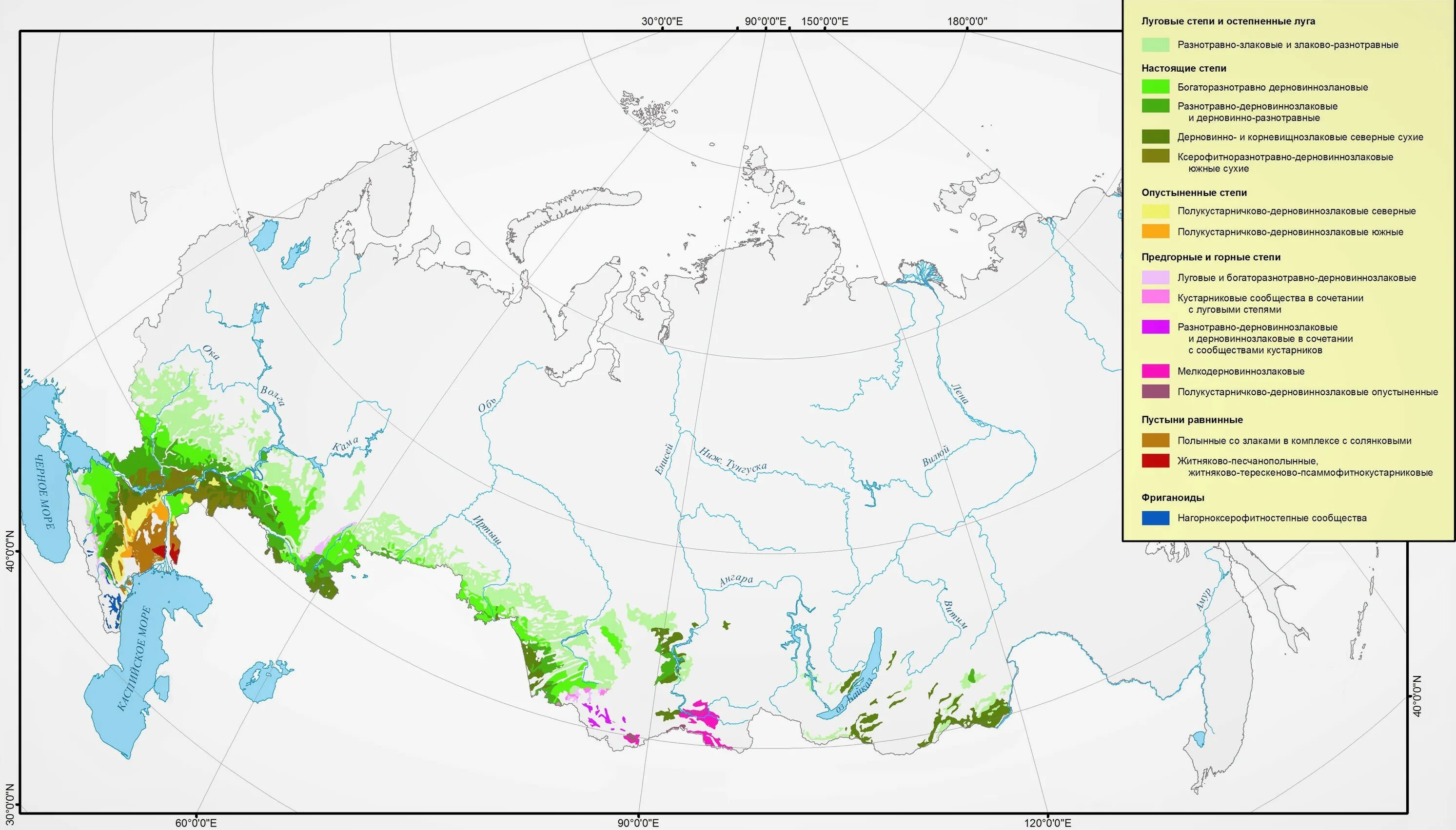Viewport: 1456px width, 830px height.
Task: Click the 'Волга' river label
Action: coord(272,396)
